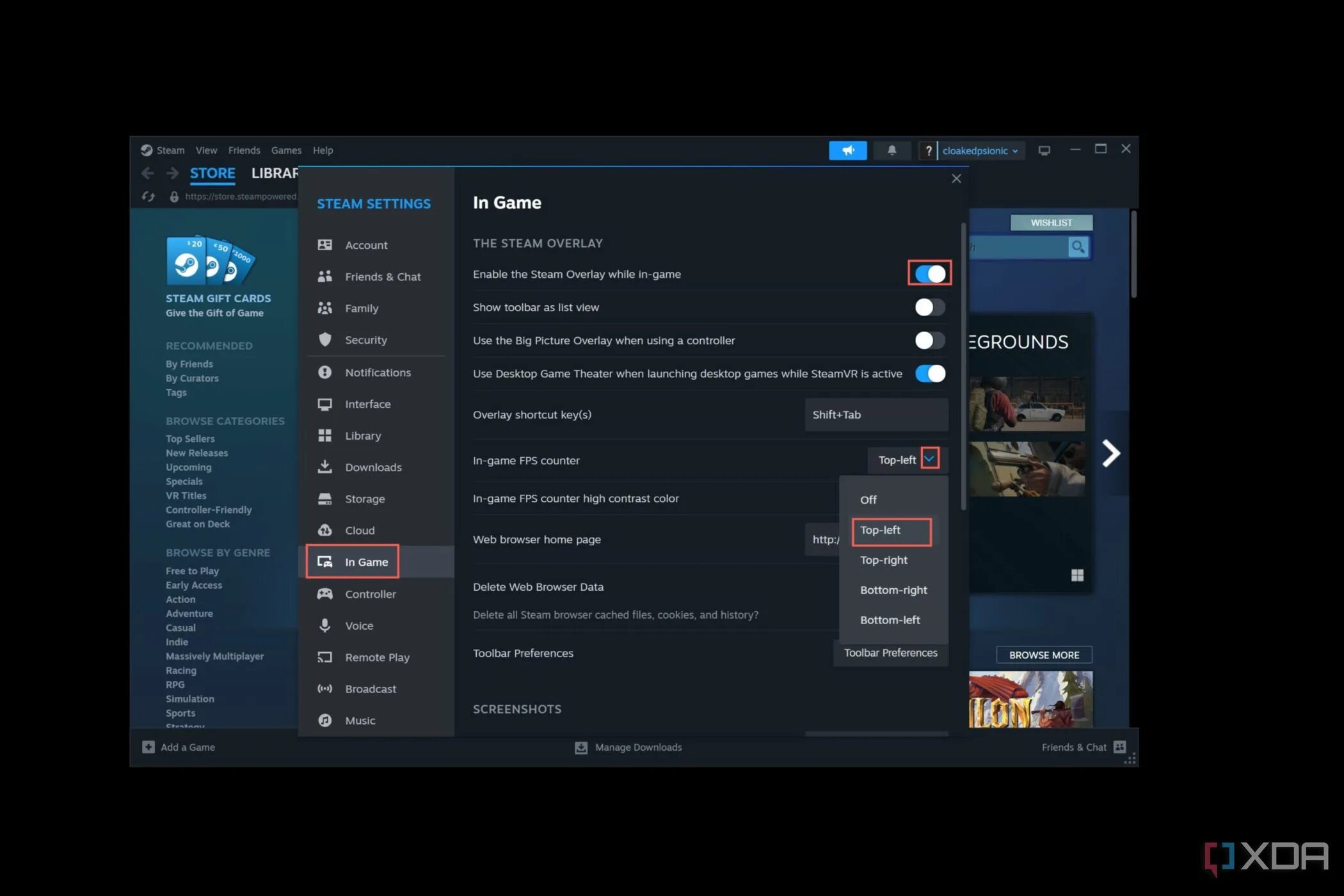Collapse the In-game FPS counter dropdown arrow
Image resolution: width=1344 pixels, height=896 pixels.
929,459
